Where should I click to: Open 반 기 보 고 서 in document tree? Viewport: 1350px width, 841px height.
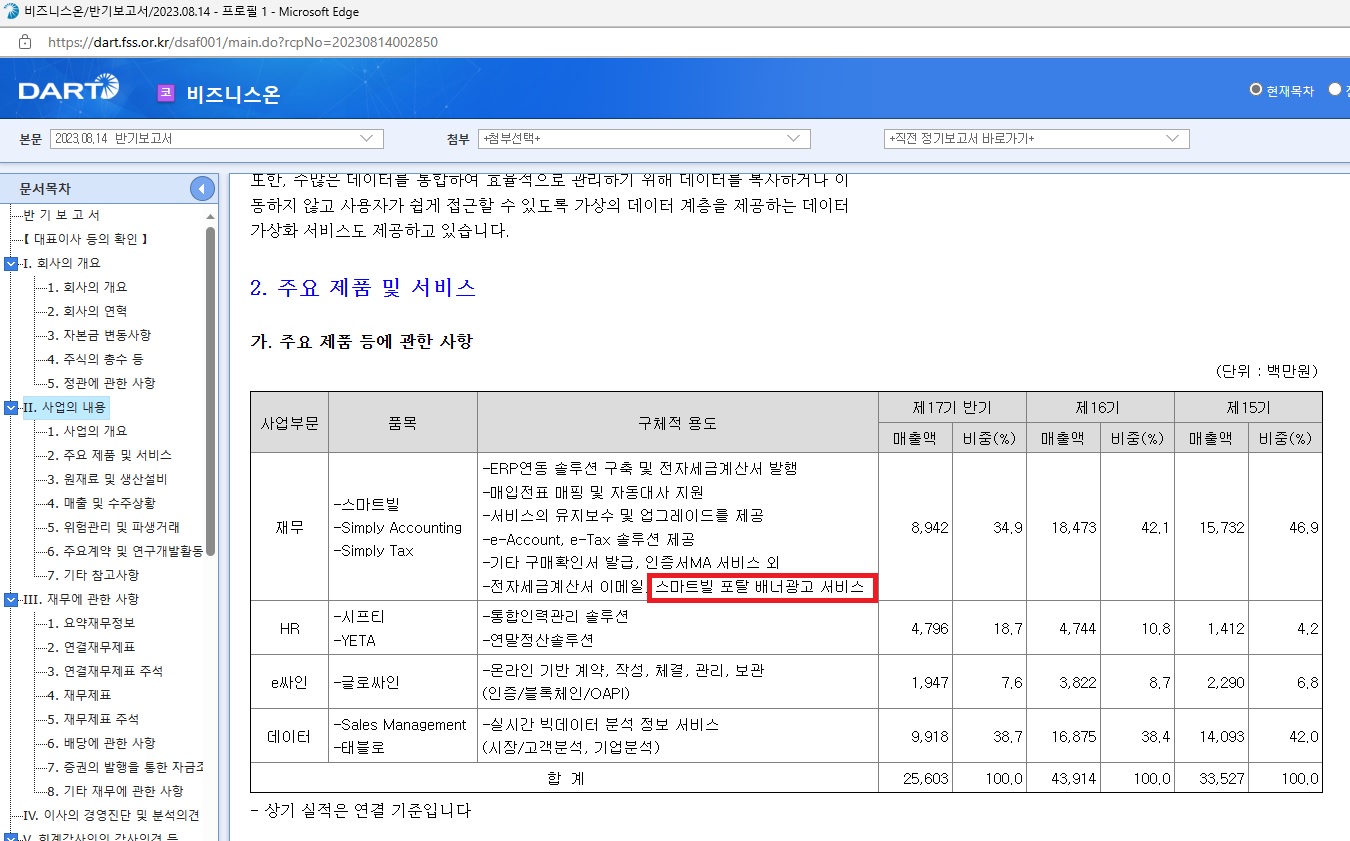point(61,215)
